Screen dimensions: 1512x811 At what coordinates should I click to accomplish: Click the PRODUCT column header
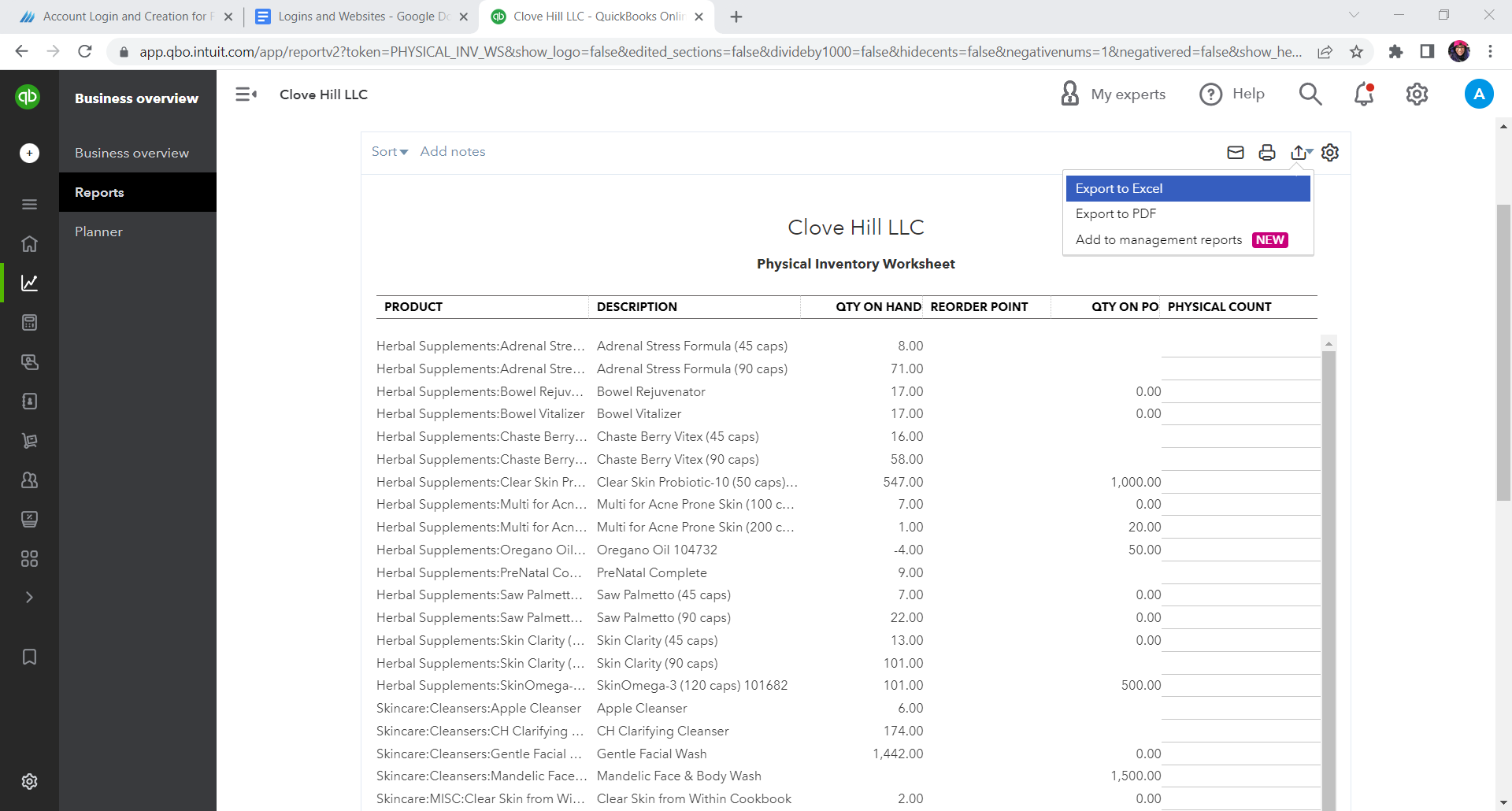coord(413,307)
